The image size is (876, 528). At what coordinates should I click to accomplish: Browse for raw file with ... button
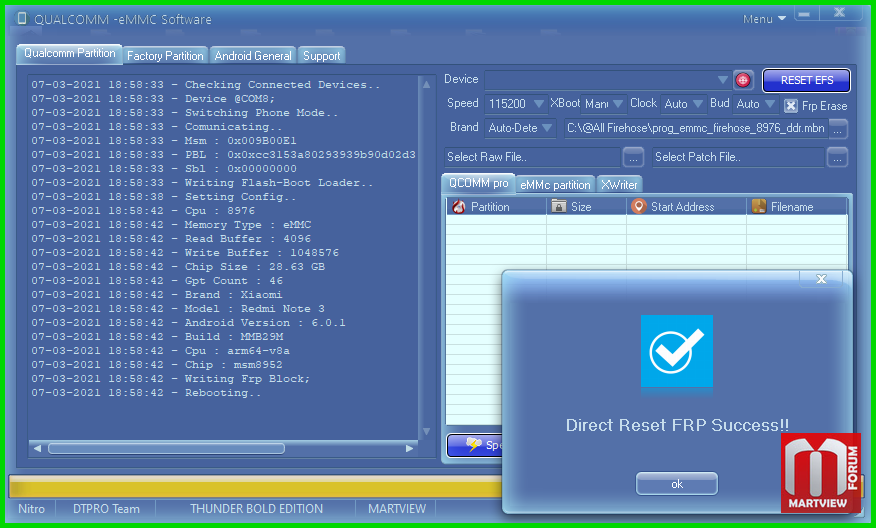(x=633, y=158)
